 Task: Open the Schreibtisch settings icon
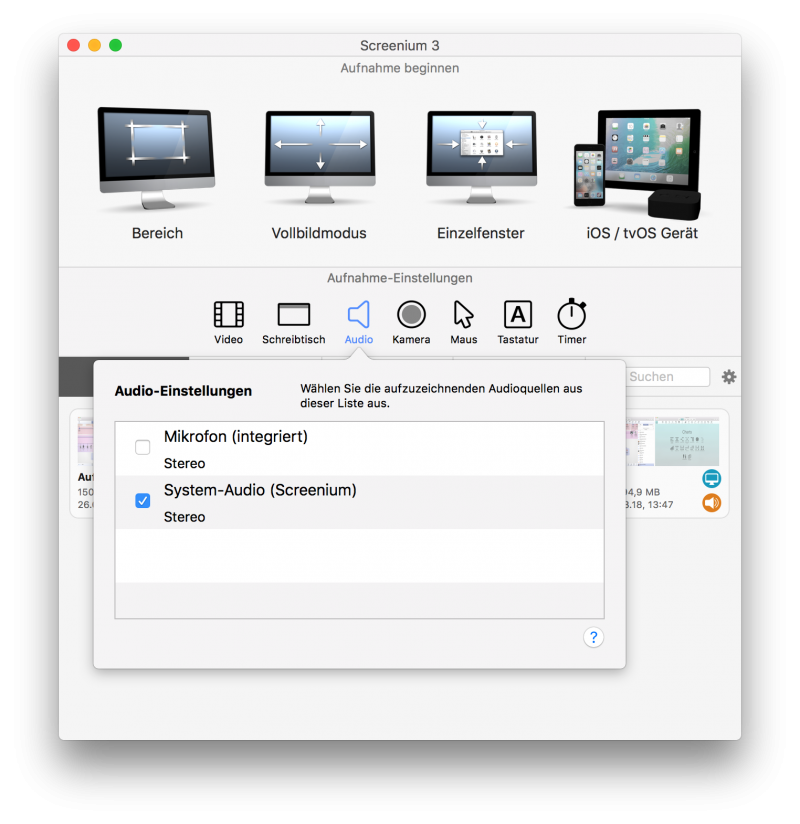tap(293, 315)
